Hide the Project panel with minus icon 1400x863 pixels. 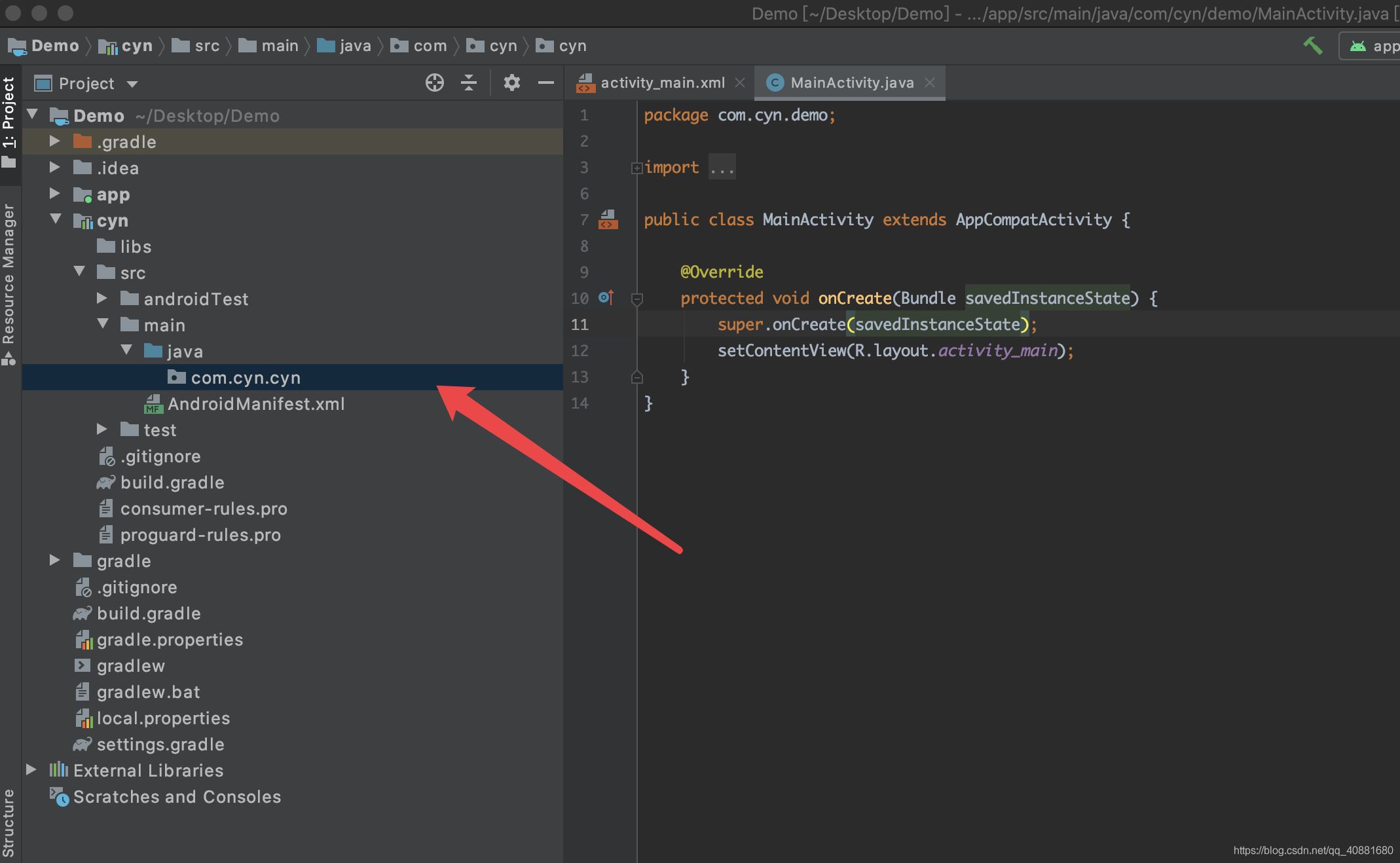coord(545,83)
